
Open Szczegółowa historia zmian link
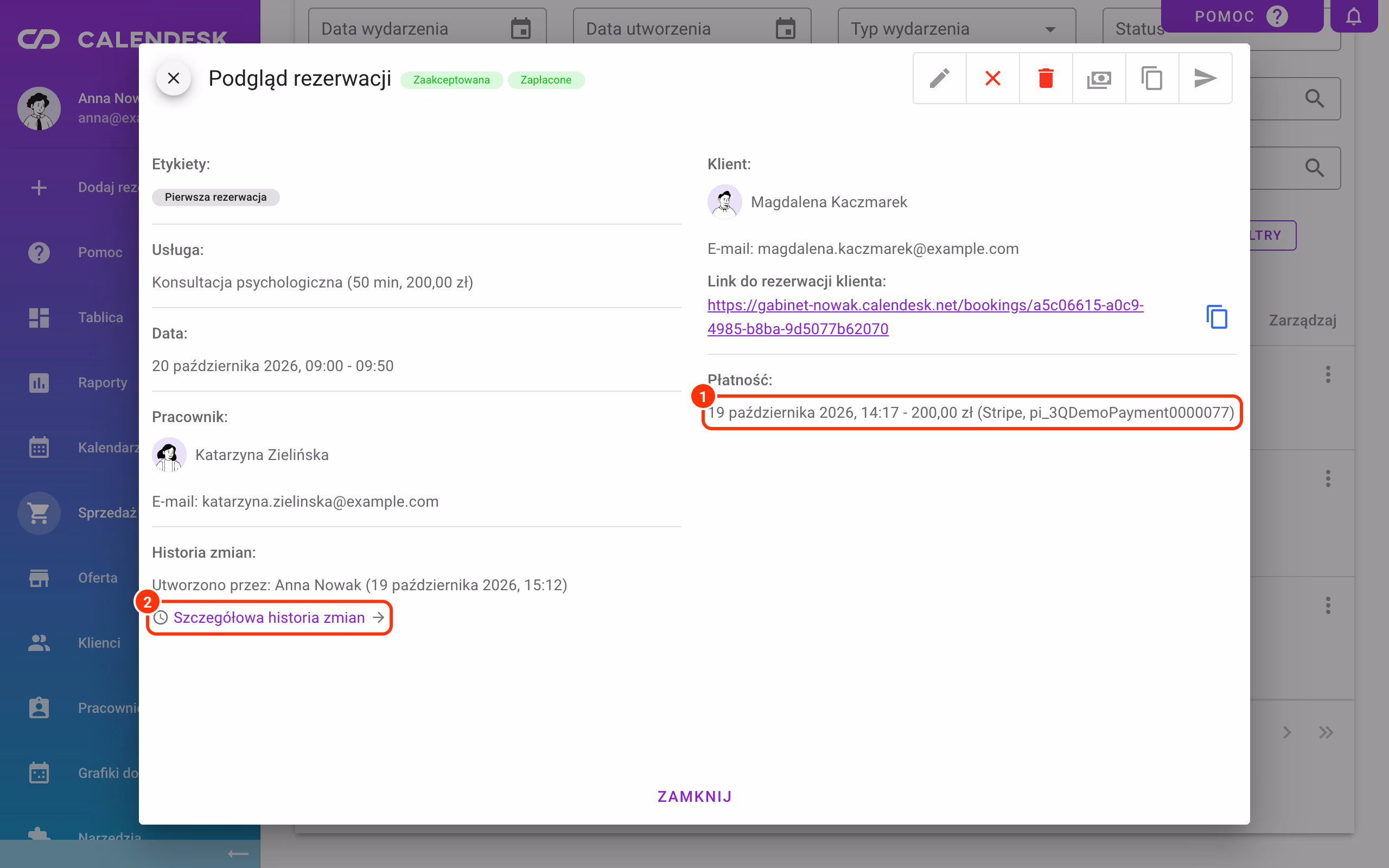coord(269,618)
